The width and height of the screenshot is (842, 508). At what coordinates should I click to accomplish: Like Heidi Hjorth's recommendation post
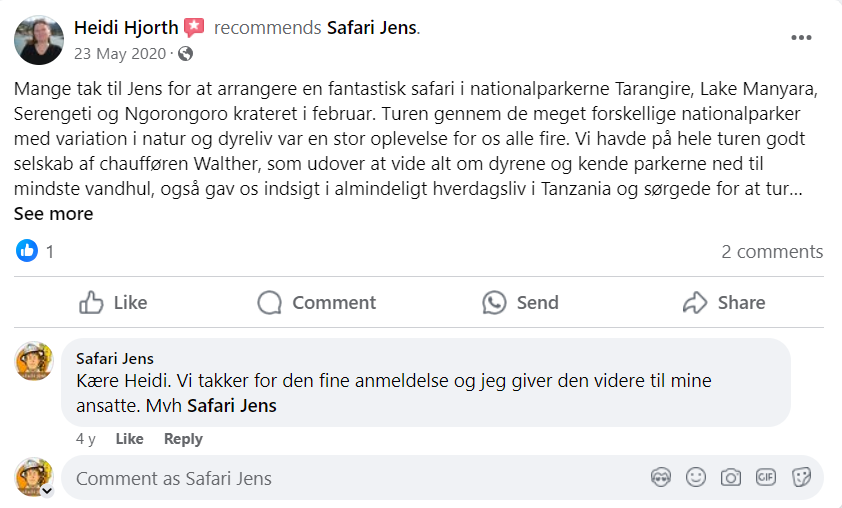[x=113, y=302]
